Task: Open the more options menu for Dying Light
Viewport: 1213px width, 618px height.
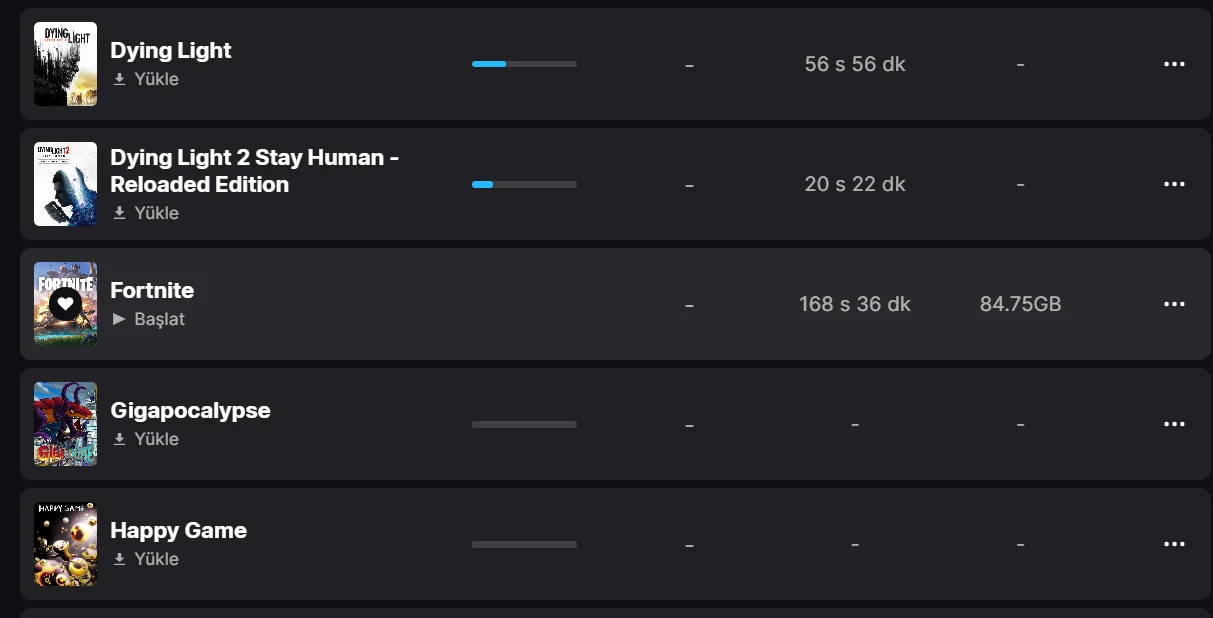Action: click(x=1174, y=64)
